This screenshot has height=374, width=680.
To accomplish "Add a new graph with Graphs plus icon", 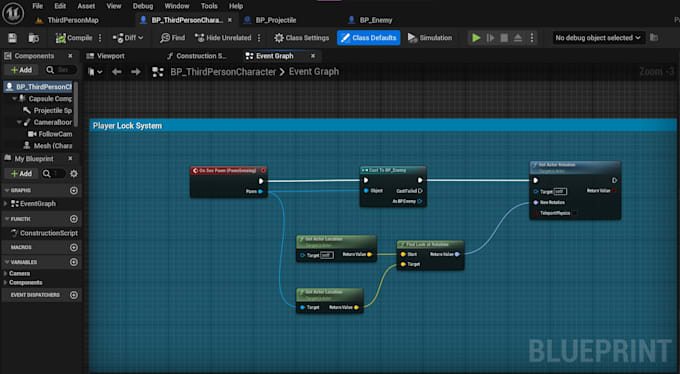I will tap(74, 190).
